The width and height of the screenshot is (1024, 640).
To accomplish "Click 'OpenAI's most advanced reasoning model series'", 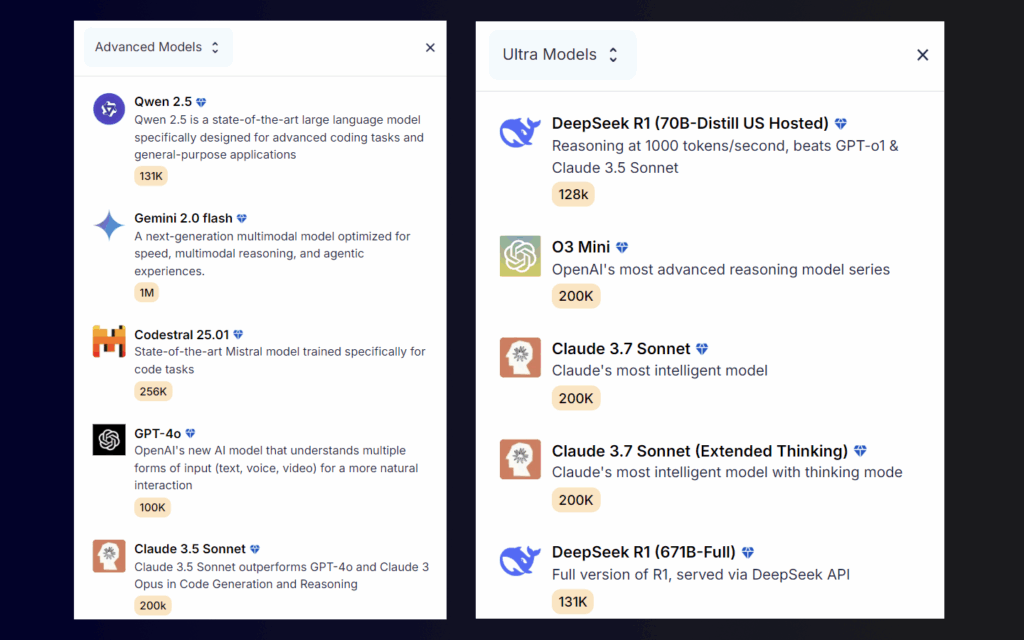I will click(x=720, y=270).
